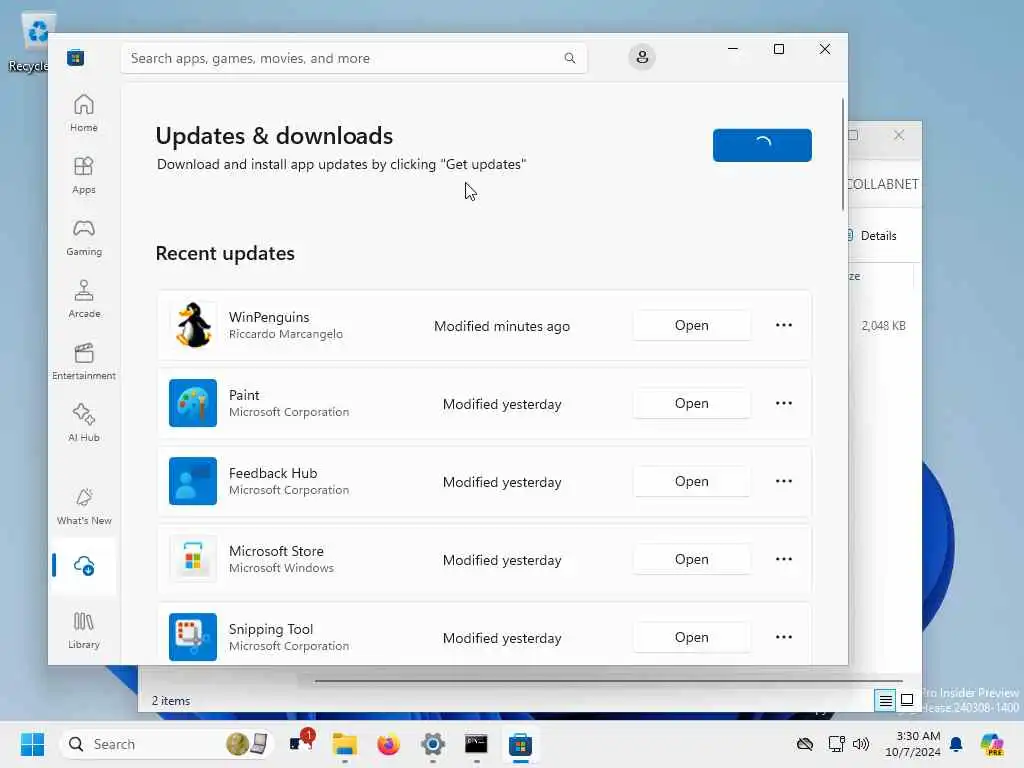Go to Home in Store sidebar

pos(84,112)
